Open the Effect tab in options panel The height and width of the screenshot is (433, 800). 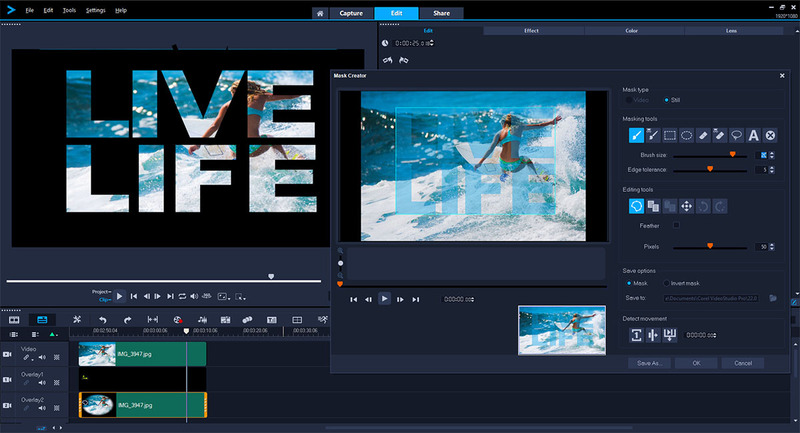pyautogui.click(x=531, y=31)
